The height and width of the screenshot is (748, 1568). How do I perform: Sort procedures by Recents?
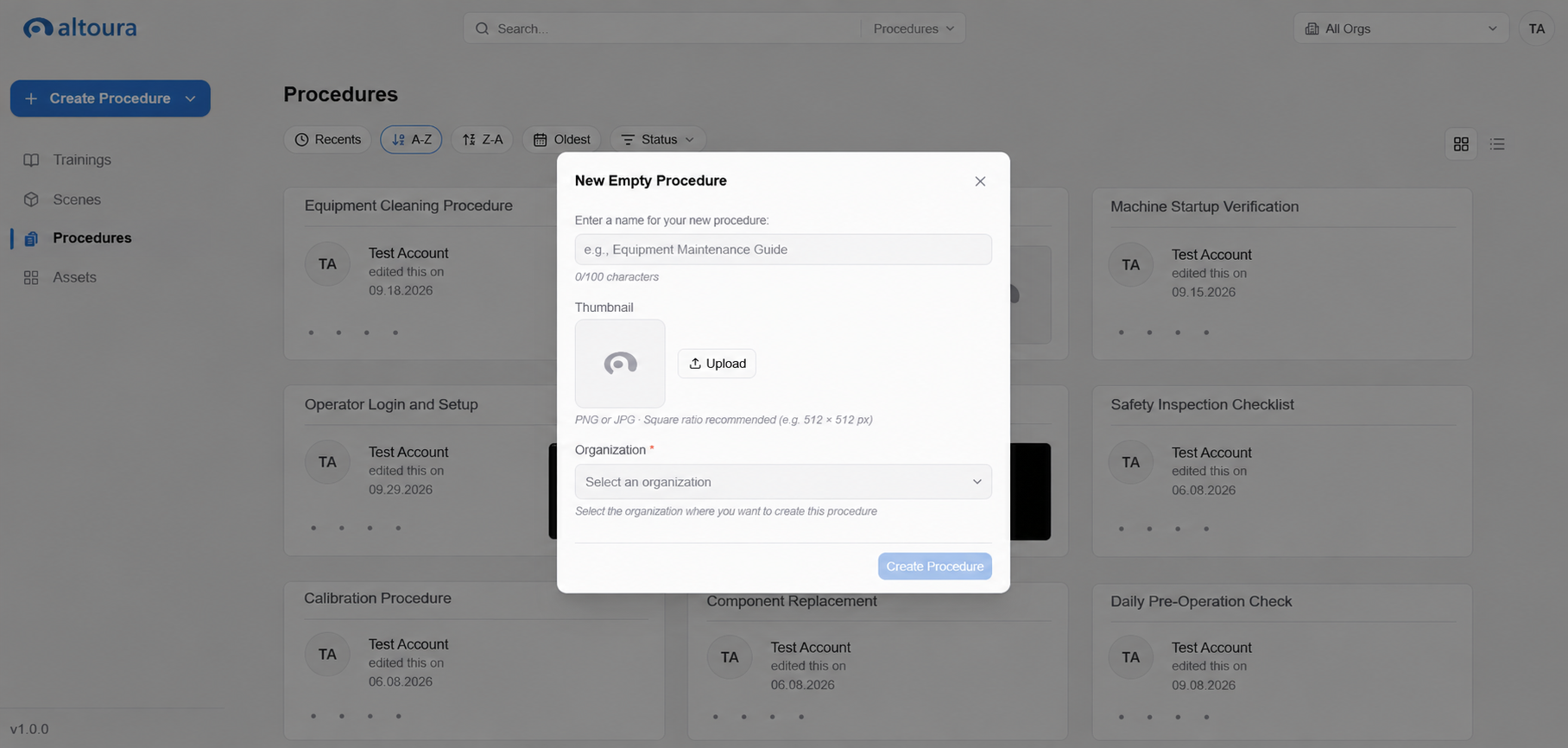327,140
